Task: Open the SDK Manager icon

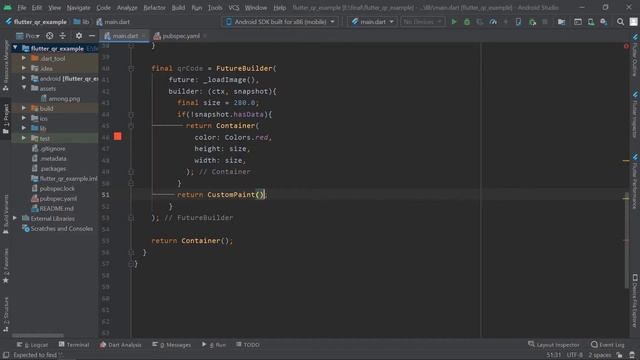Action: pos(604,22)
